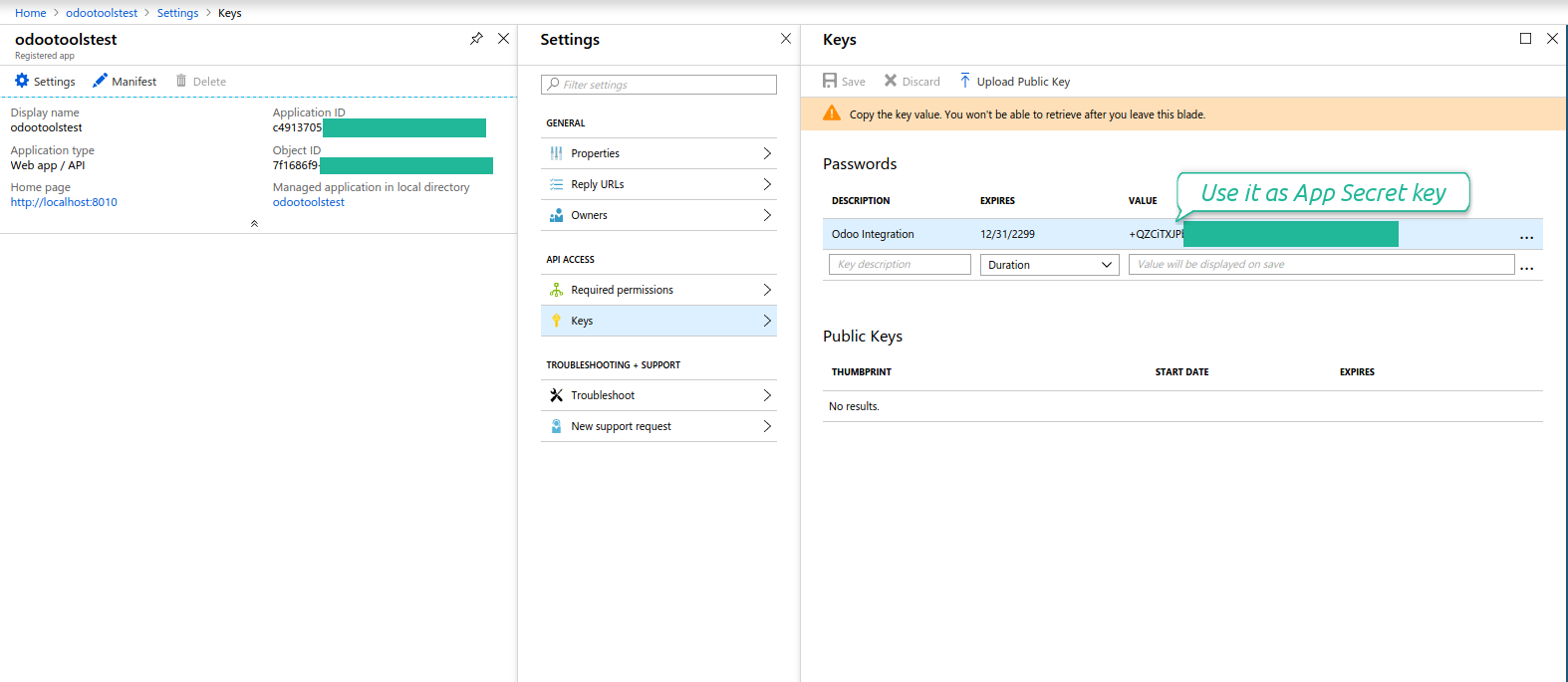Screen dimensions: 1568x682
Task: Expand Required permissions chevron
Action: [x=767, y=290]
